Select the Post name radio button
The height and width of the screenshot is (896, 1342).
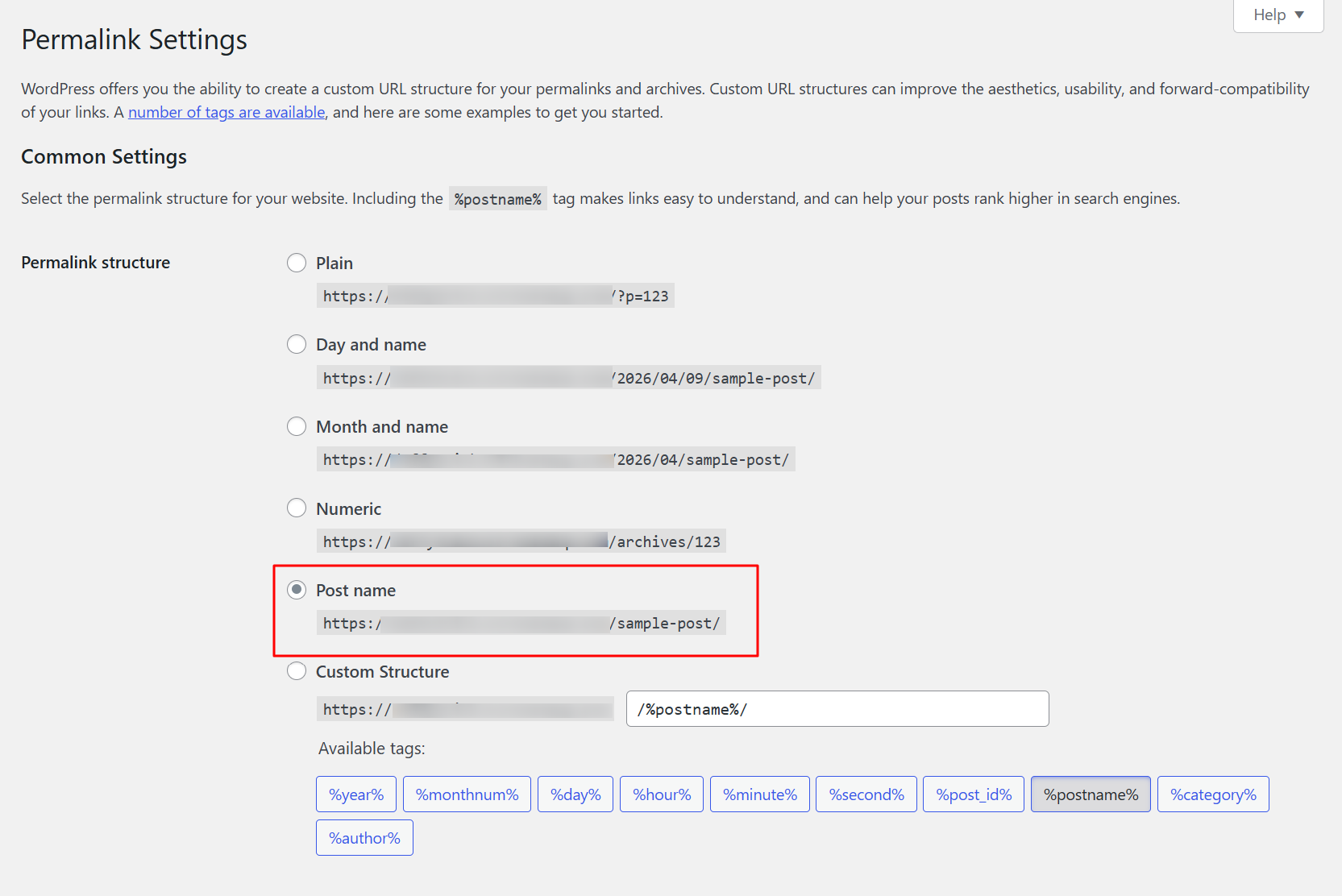click(x=297, y=590)
